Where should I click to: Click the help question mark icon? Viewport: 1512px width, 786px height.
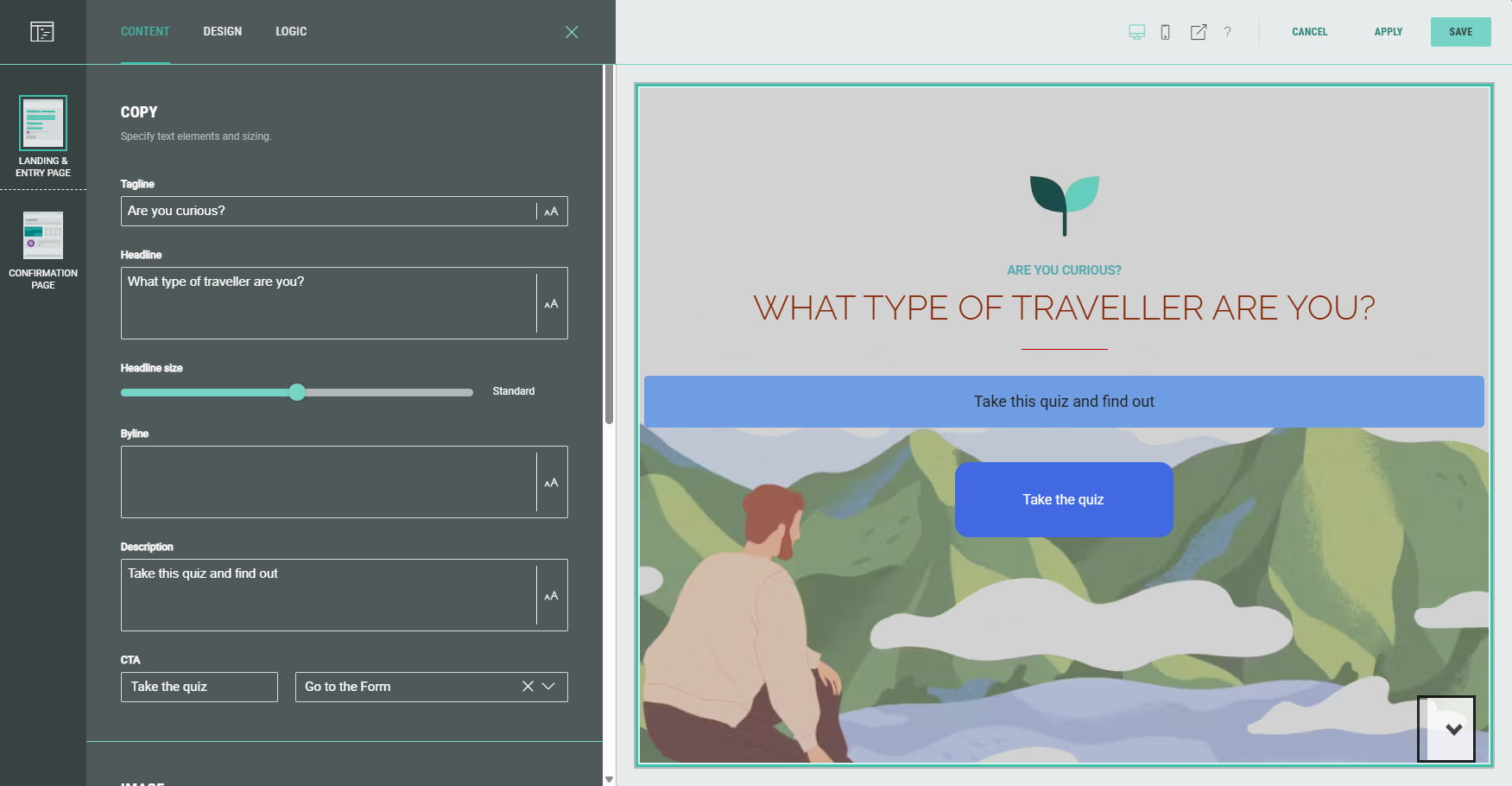[x=1227, y=32]
